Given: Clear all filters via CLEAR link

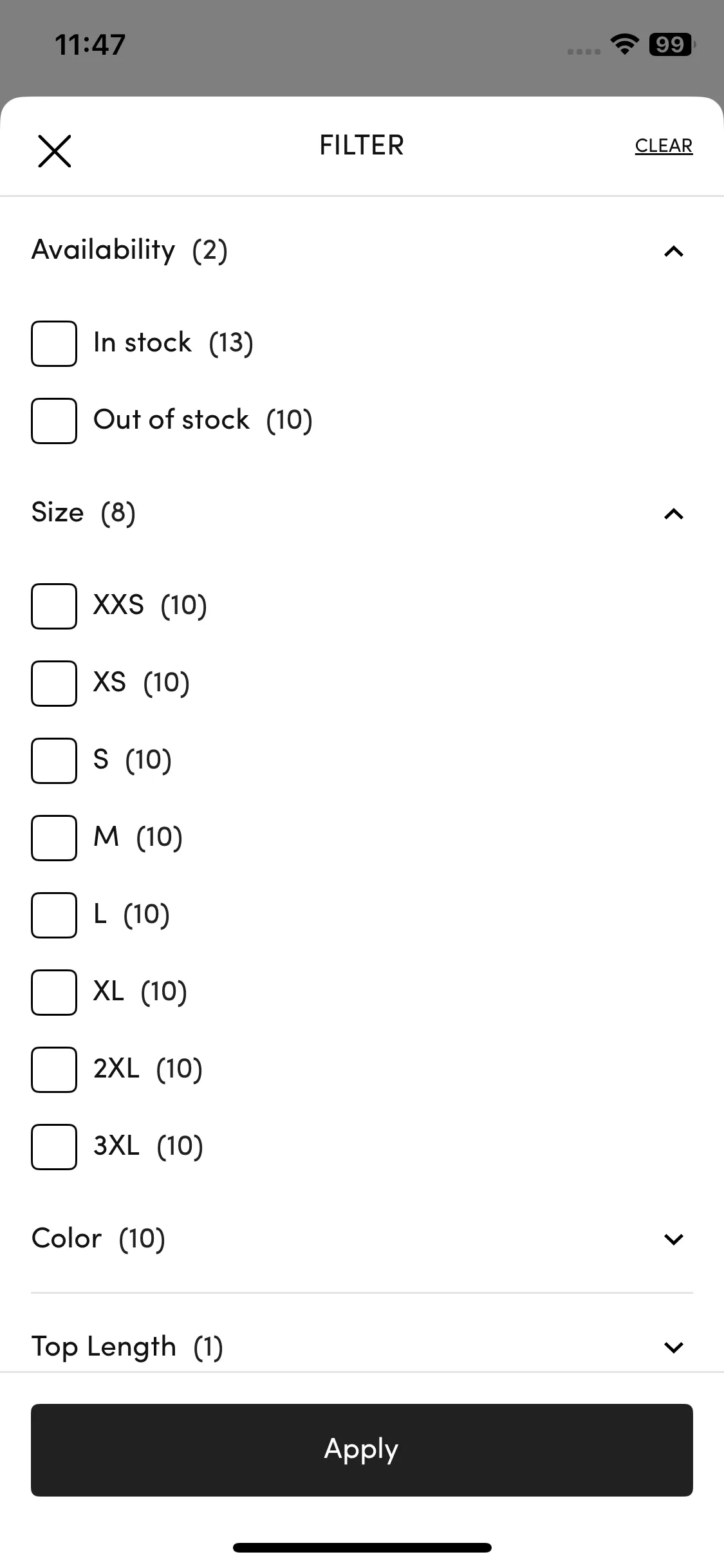Looking at the screenshot, I should click(664, 146).
